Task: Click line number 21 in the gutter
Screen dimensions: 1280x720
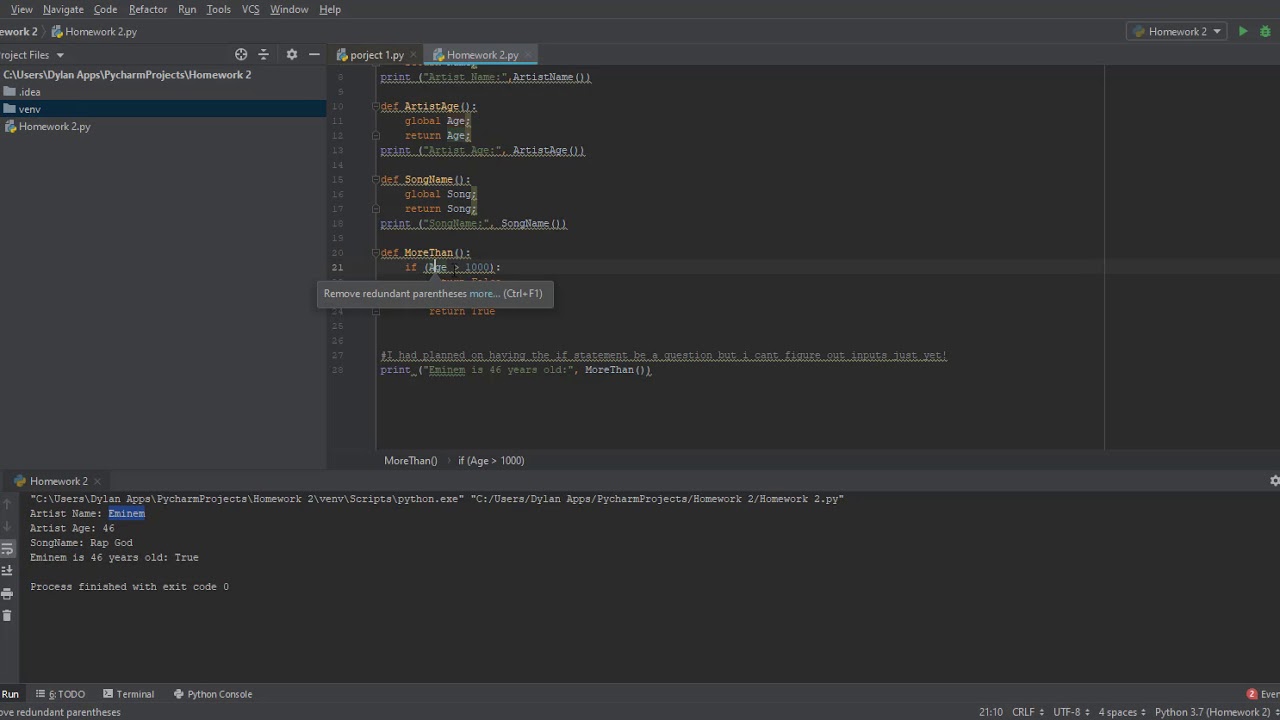Action: click(x=337, y=267)
